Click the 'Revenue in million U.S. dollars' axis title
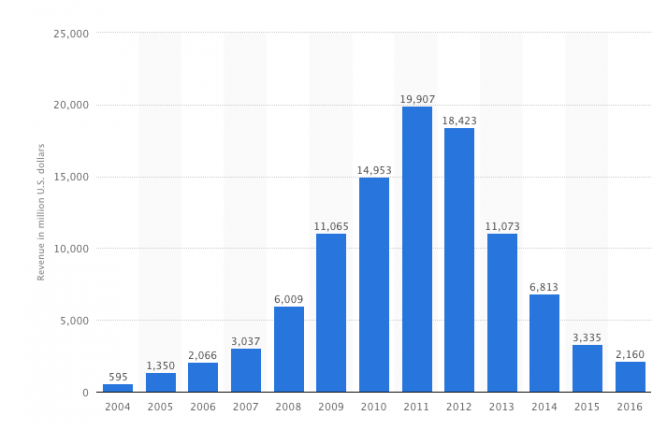 [42, 213]
